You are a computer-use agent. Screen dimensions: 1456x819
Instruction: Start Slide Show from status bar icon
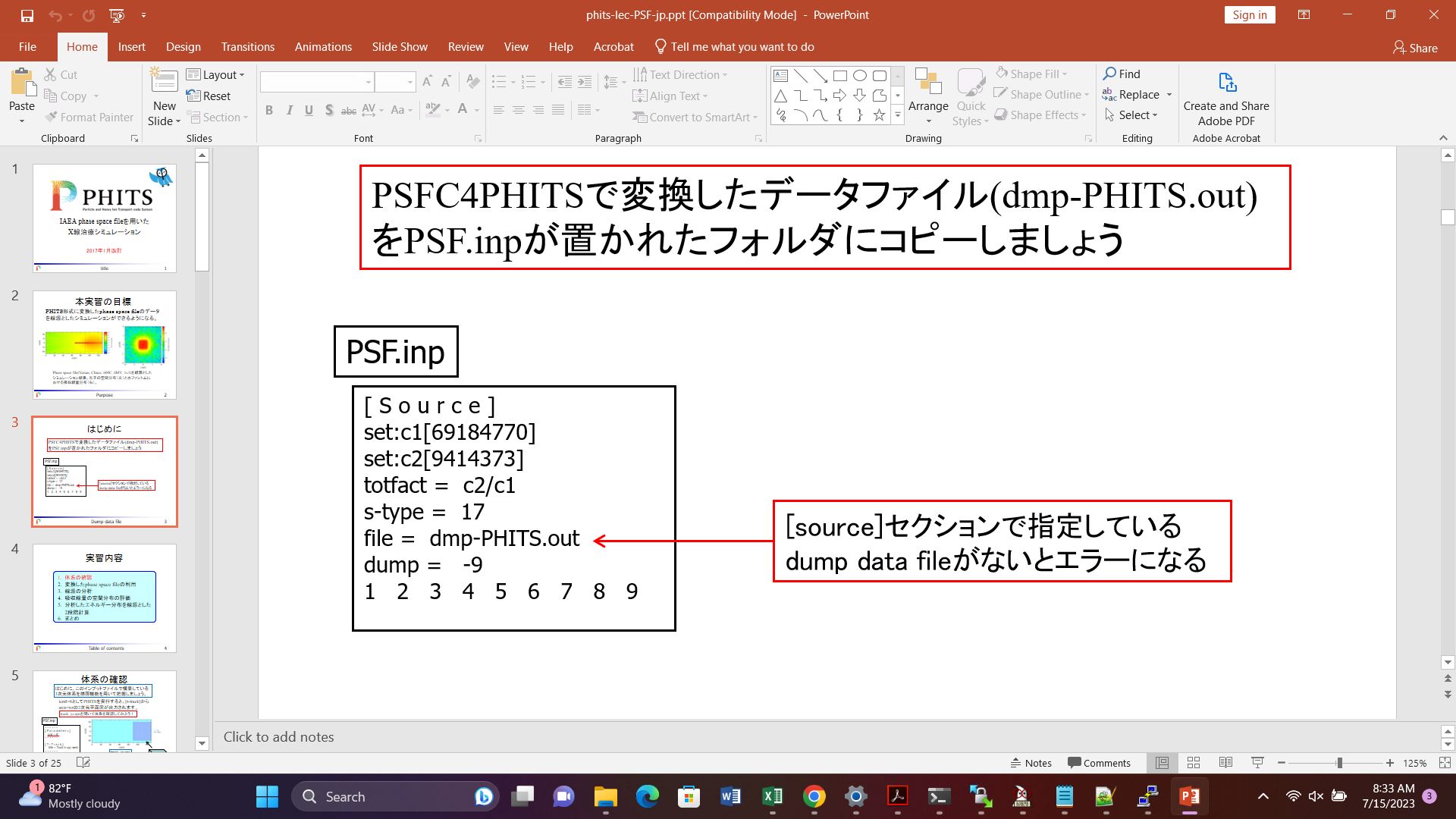[x=1257, y=763]
